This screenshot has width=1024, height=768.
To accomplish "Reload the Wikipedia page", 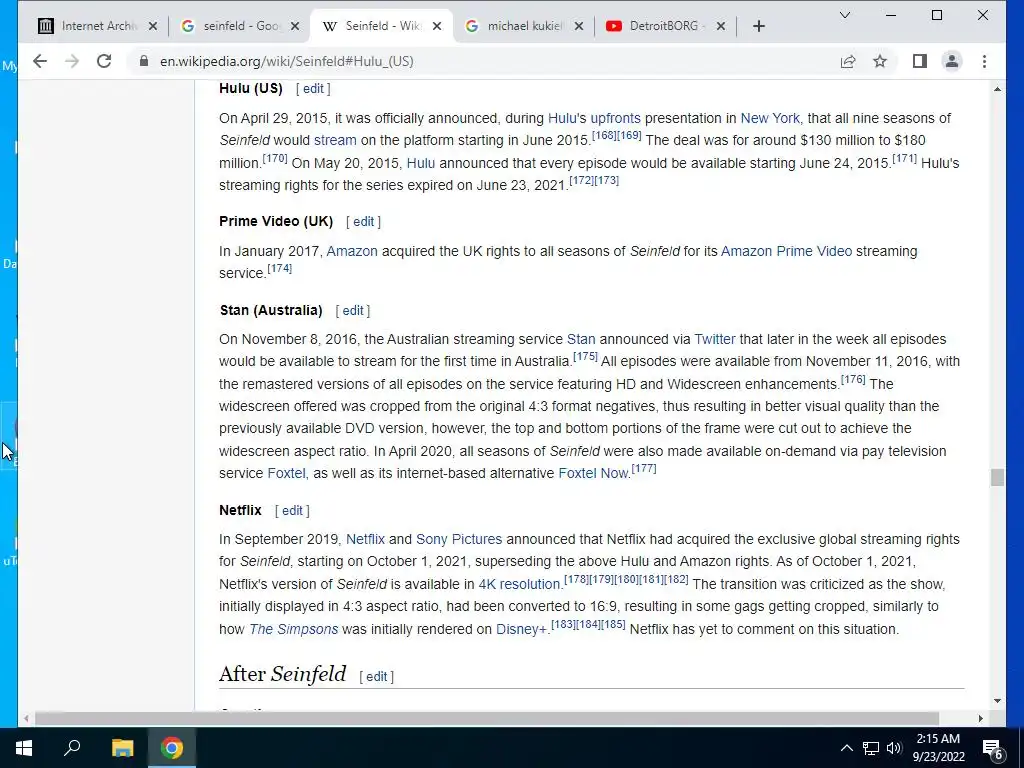I will point(104,61).
